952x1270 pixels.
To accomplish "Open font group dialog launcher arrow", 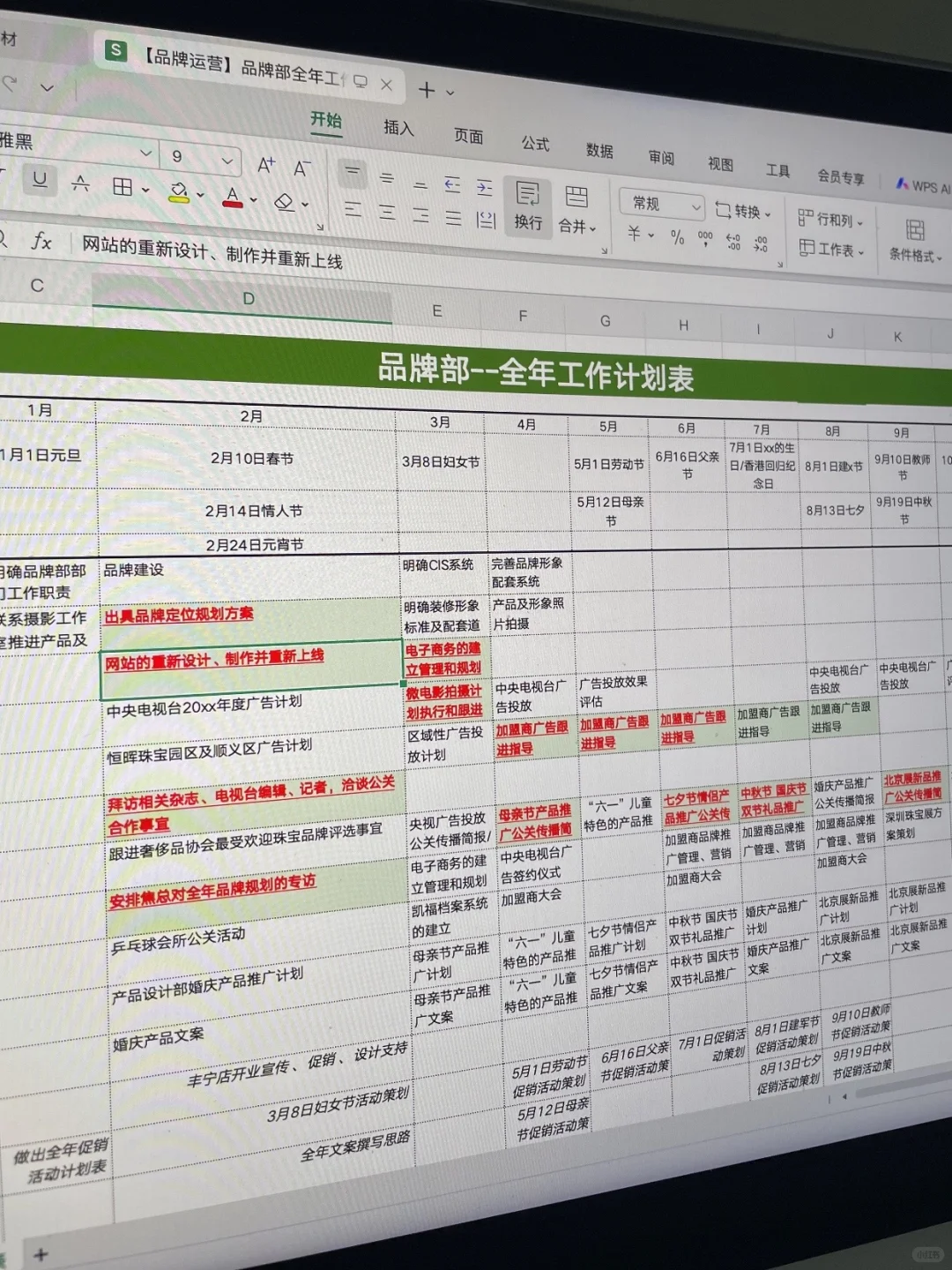I will (320, 228).
